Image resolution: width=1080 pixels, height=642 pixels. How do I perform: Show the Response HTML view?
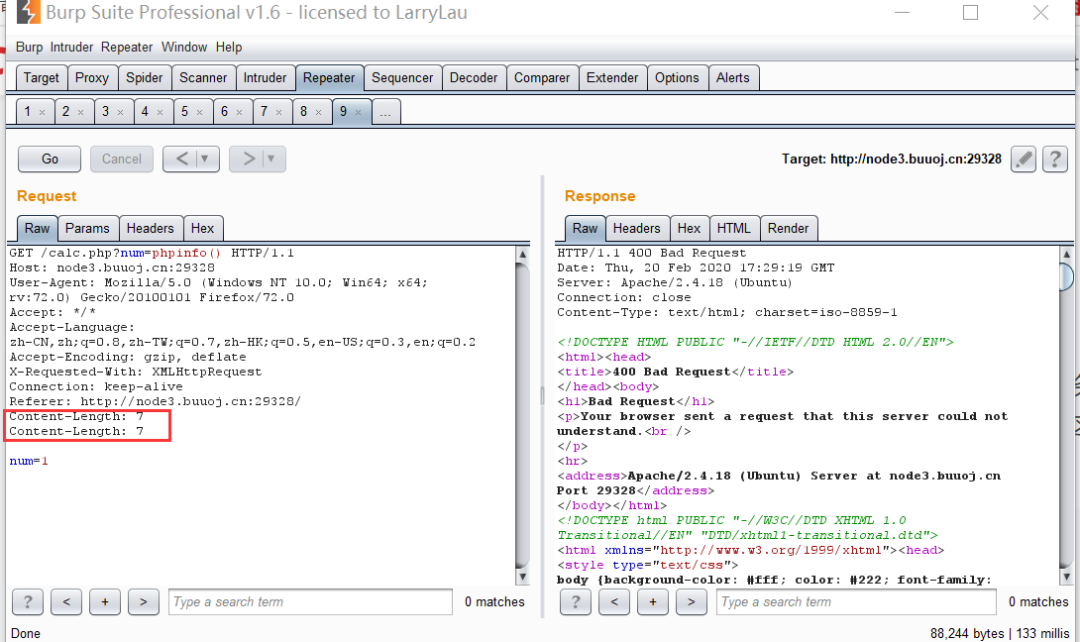click(x=734, y=228)
